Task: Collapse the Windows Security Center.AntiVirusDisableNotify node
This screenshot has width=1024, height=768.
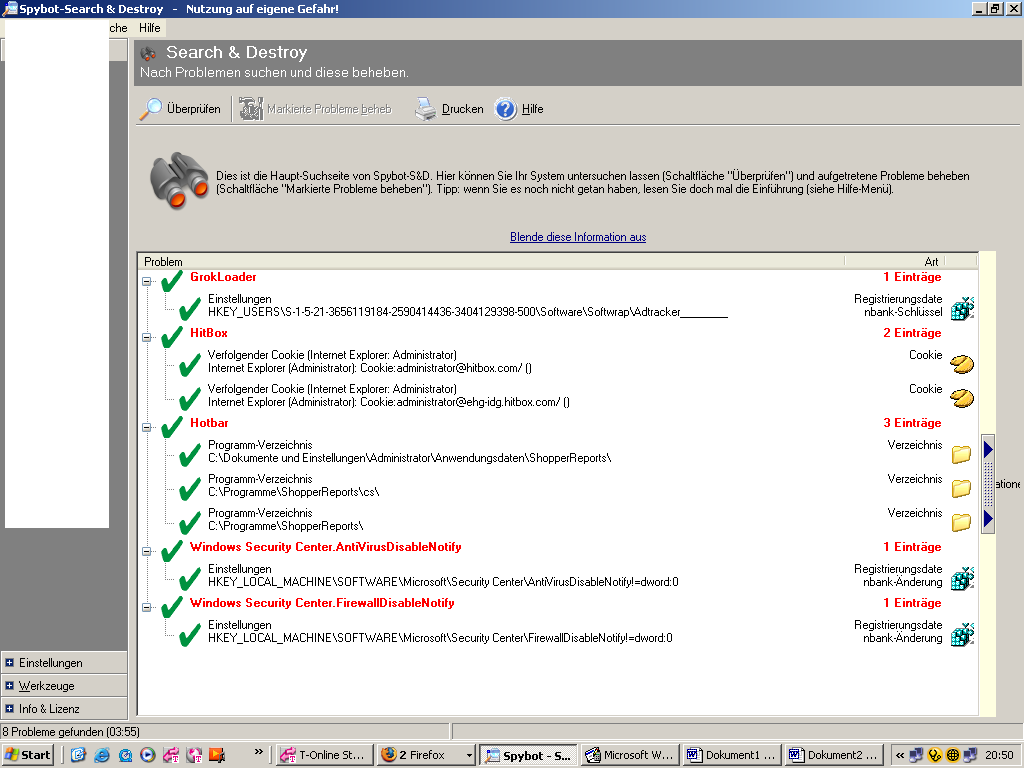Action: (x=147, y=552)
